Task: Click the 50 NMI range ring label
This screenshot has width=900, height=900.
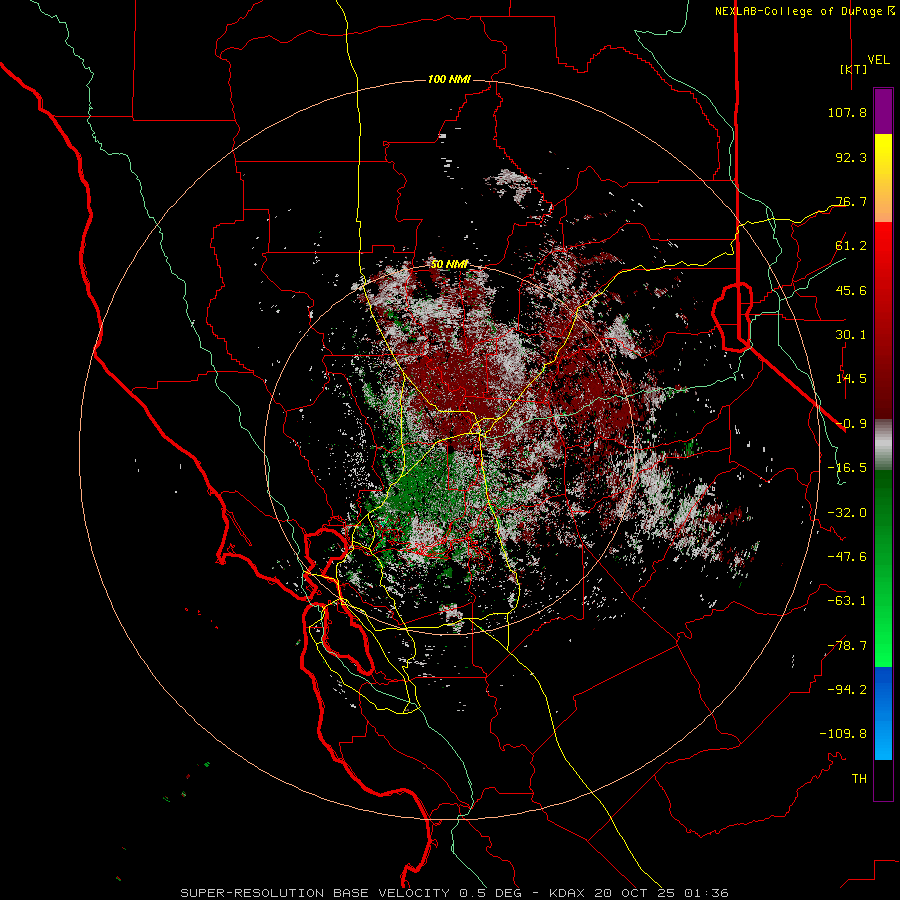Action: coord(449,264)
